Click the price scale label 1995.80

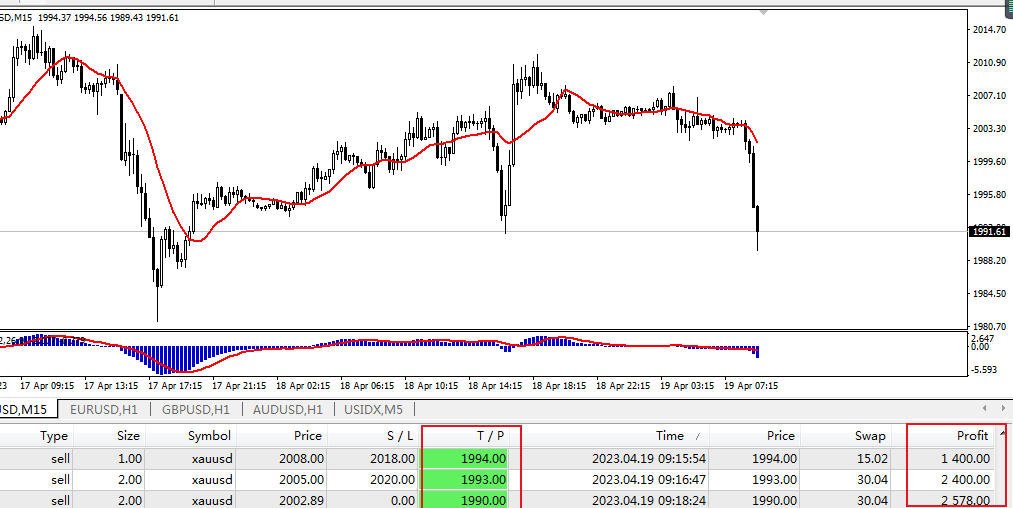click(989, 195)
